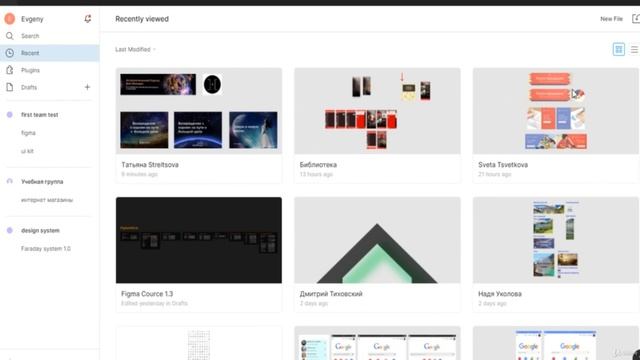Click the Татьяна Streltsova file name
This screenshot has width=640, height=360.
[150, 165]
